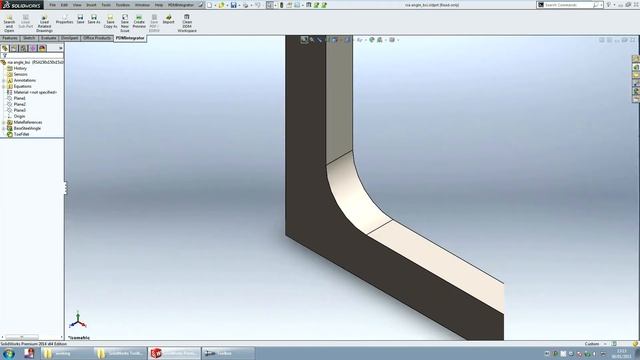Viewport: 640px width, 360px height.
Task: Click the Search Commands input field
Action: [x=569, y=5]
